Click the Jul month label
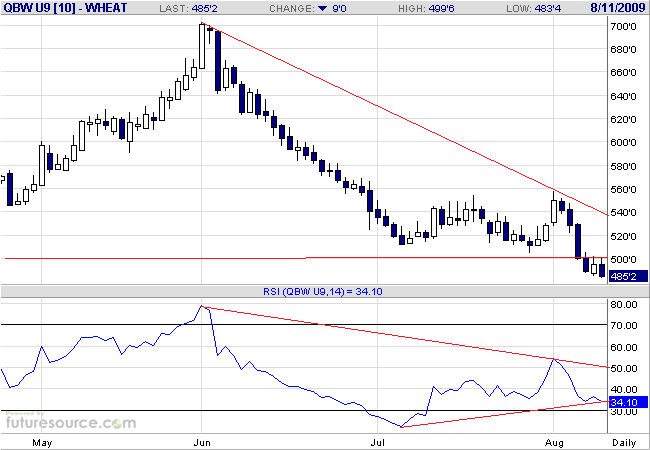Viewport: 650px width, 450px height. (378, 443)
